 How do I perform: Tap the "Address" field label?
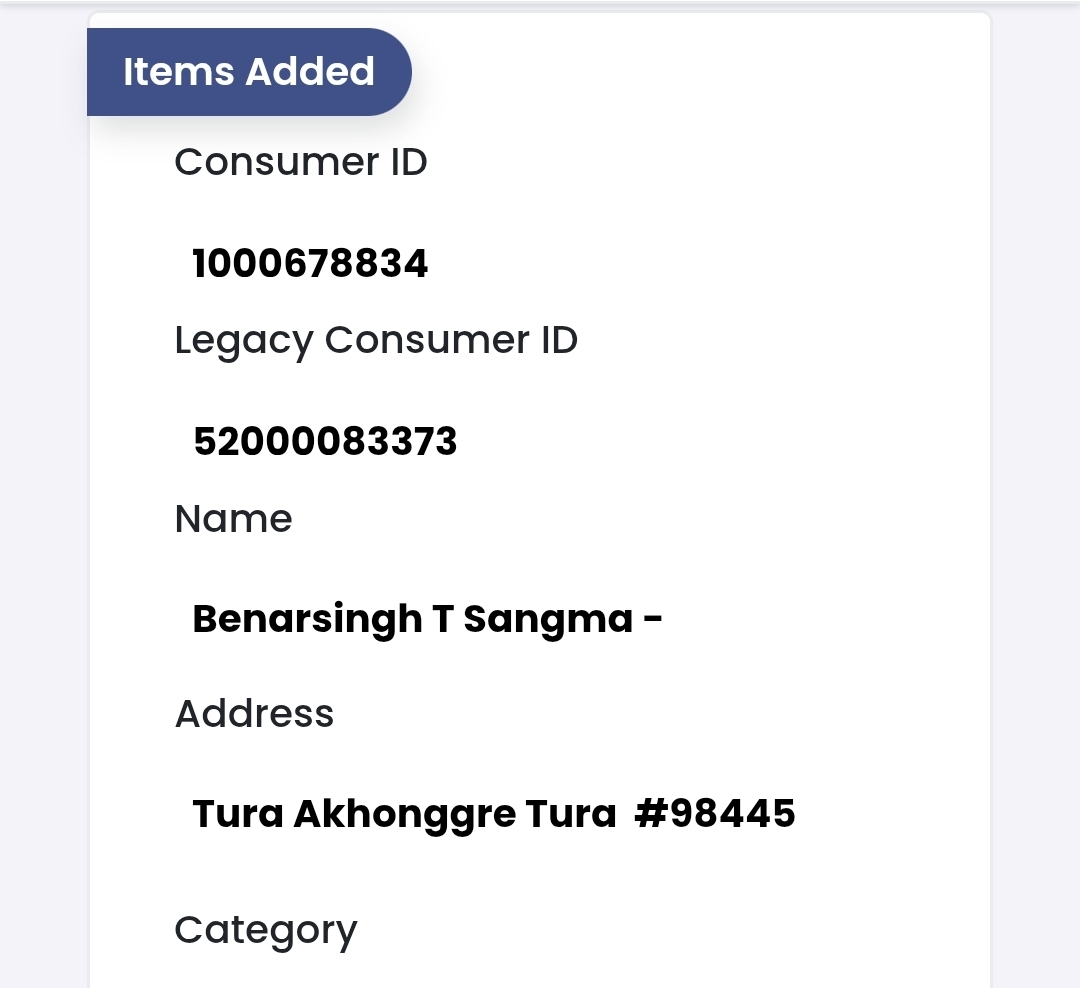254,714
